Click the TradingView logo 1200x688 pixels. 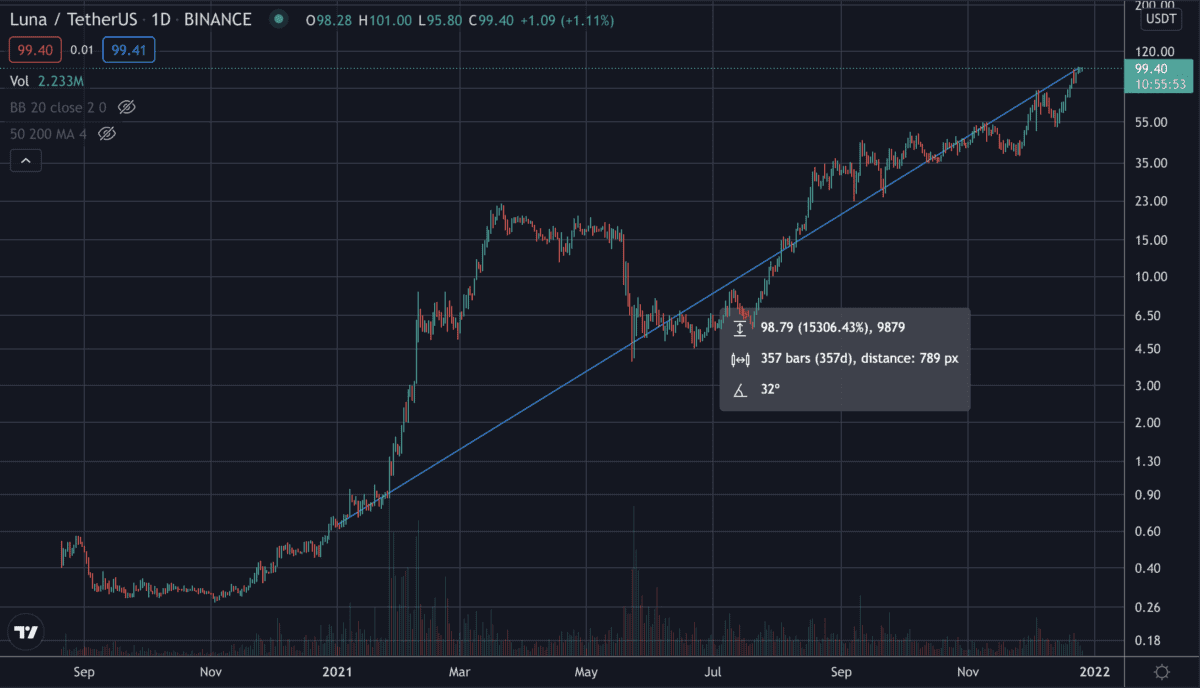[x=26, y=632]
